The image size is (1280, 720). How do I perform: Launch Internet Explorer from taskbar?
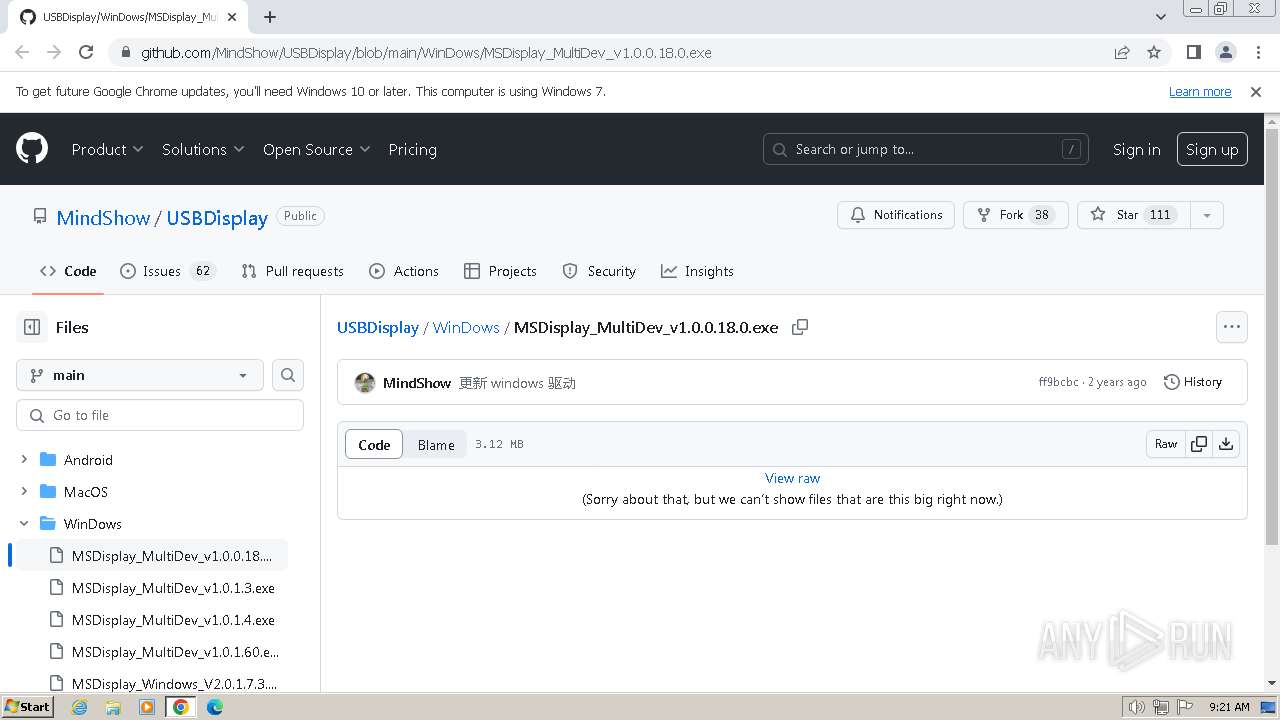[x=80, y=707]
